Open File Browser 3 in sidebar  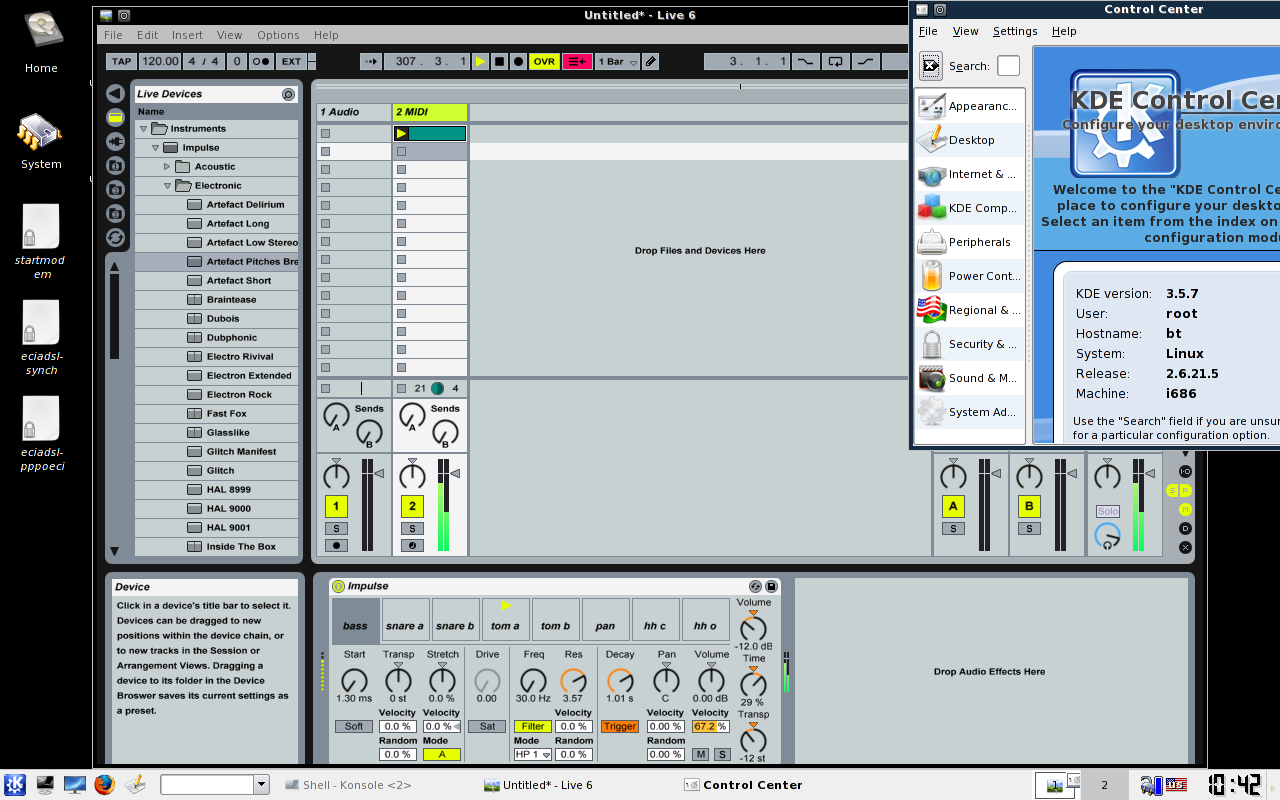point(115,213)
